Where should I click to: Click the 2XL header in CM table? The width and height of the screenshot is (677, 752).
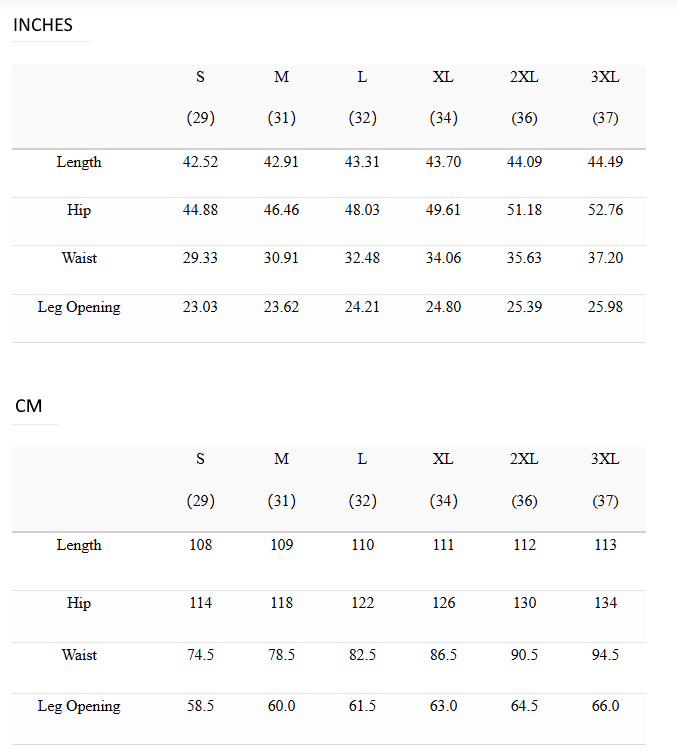524,459
